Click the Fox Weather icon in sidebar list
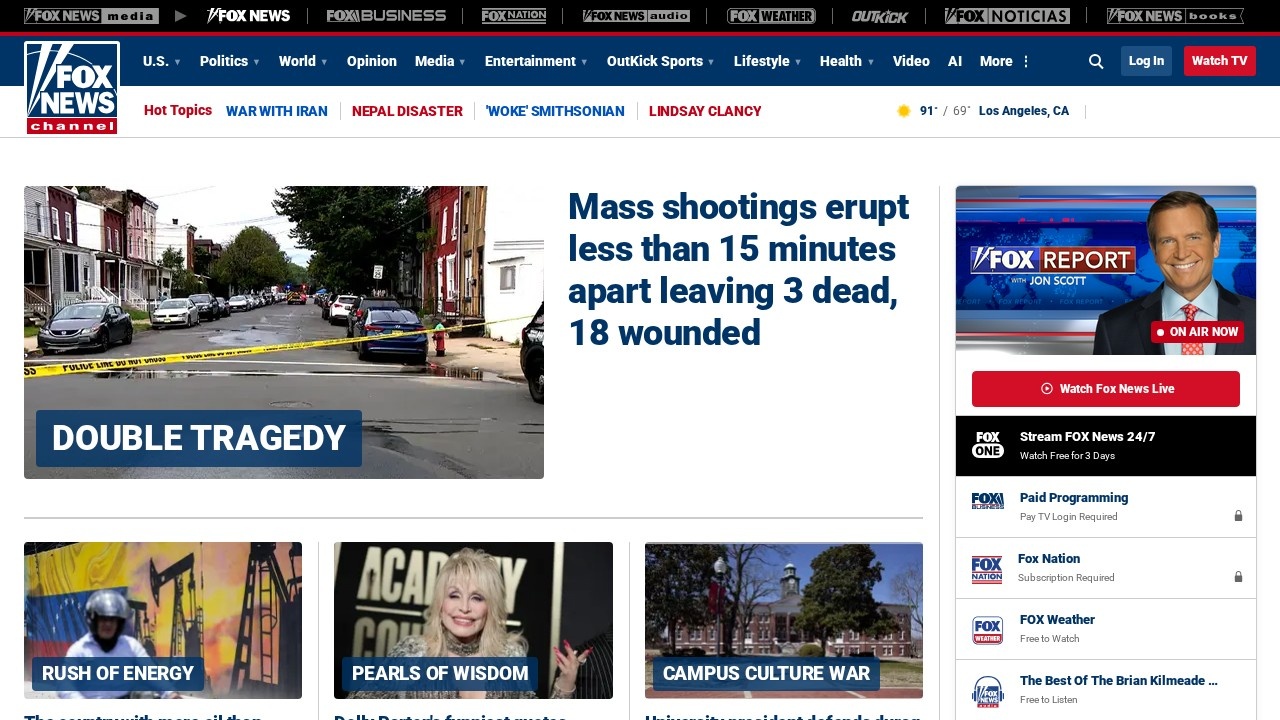The image size is (1280, 720). coord(988,630)
